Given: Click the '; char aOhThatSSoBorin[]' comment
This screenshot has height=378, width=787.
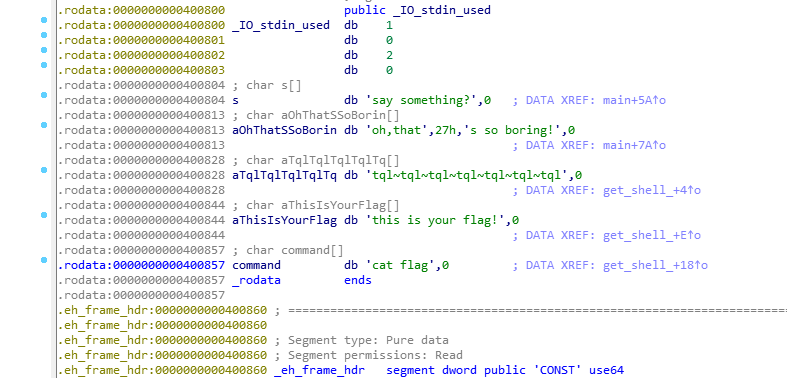Looking at the screenshot, I should tap(316, 115).
